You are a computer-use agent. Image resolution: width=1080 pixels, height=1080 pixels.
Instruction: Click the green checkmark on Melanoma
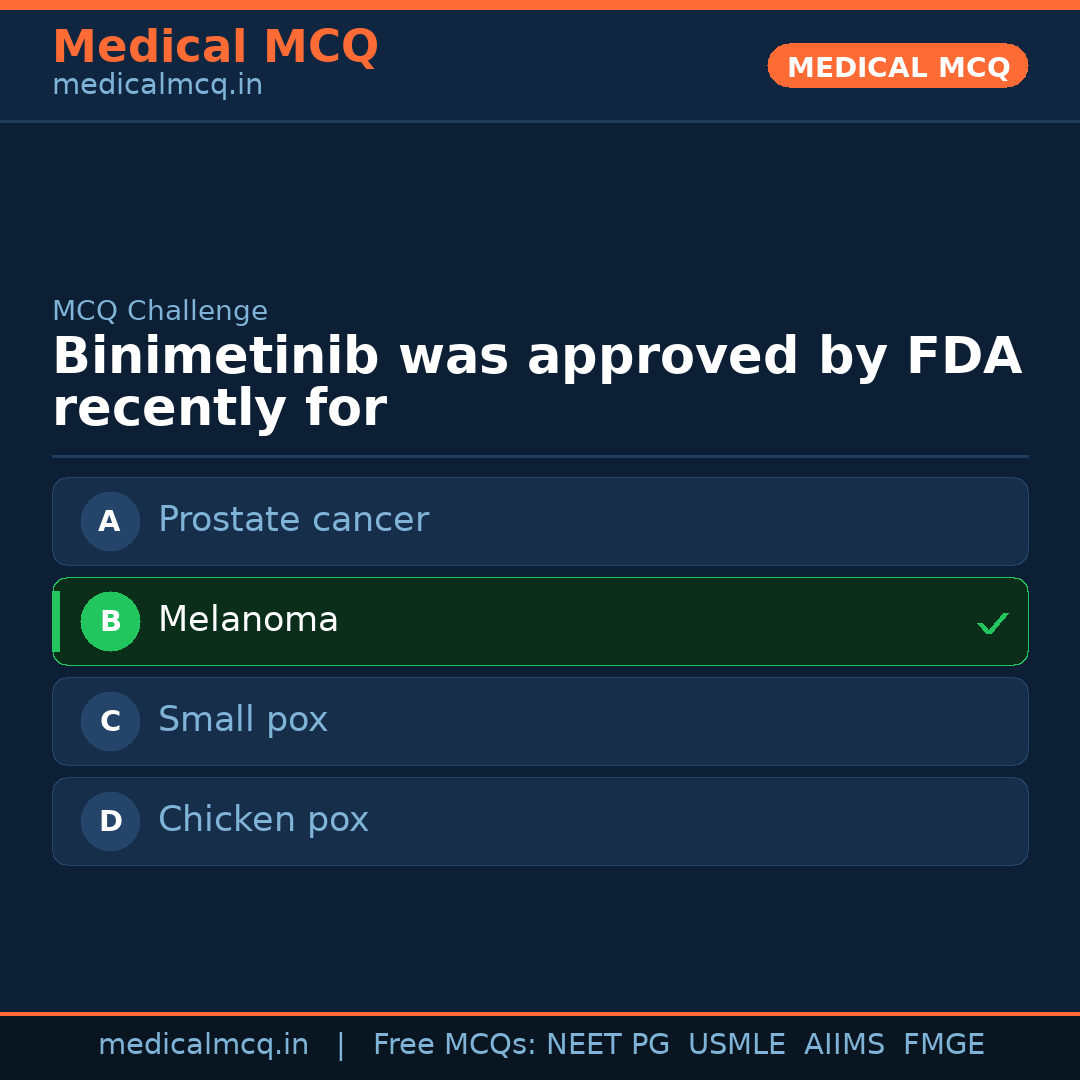(x=992, y=623)
